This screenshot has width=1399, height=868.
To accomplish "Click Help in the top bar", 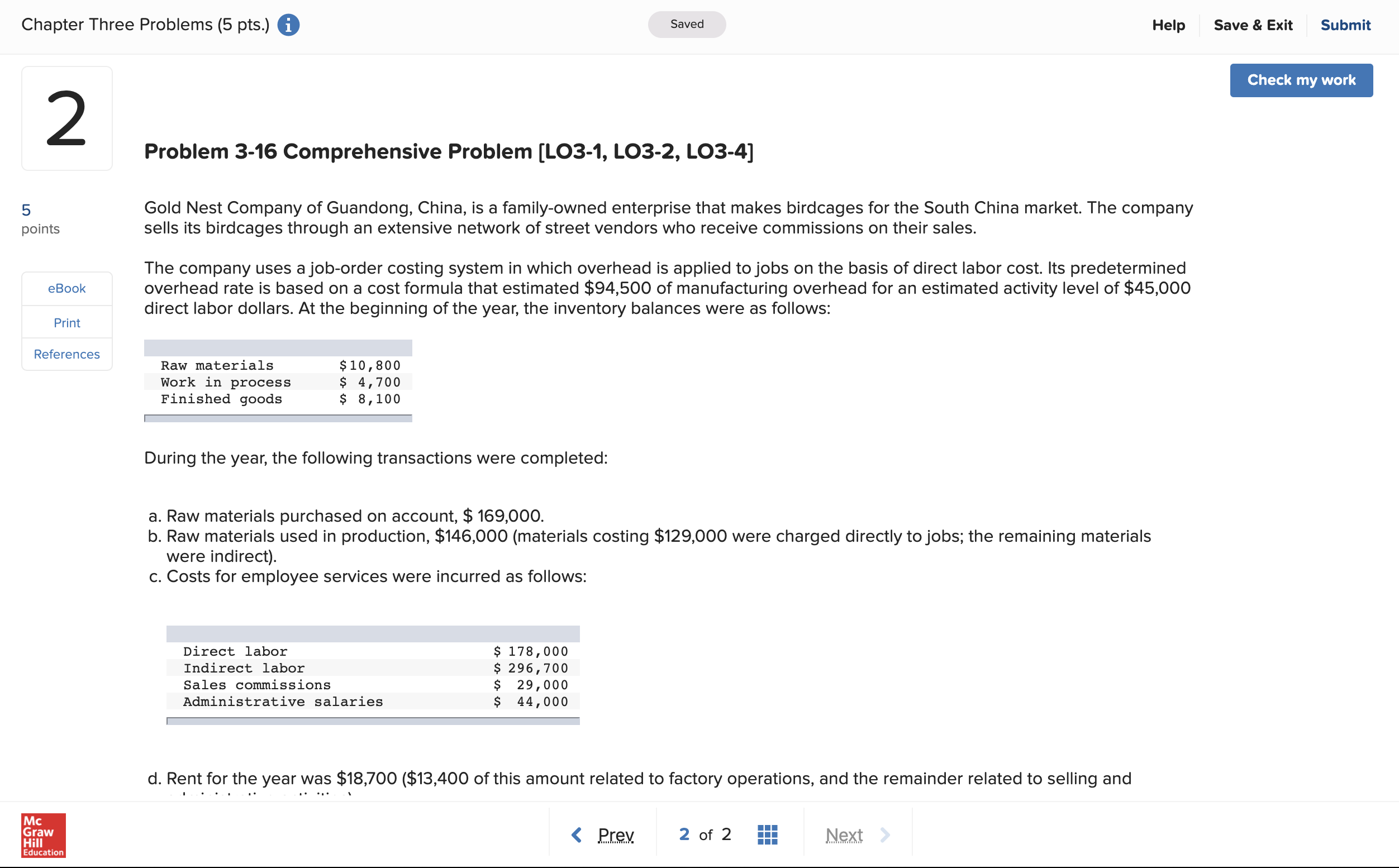I will coord(1168,25).
